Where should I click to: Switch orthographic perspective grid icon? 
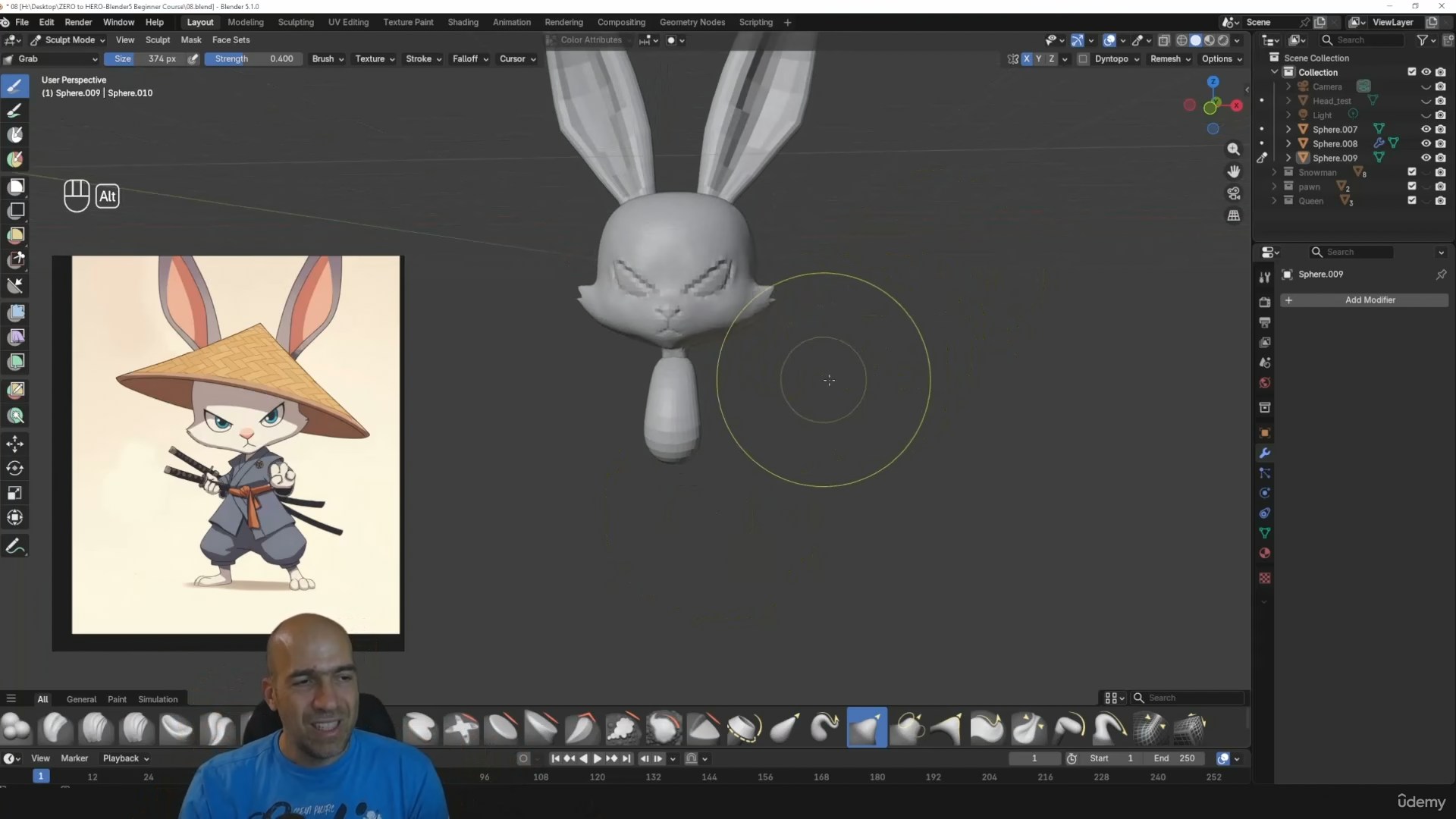click(x=1234, y=215)
